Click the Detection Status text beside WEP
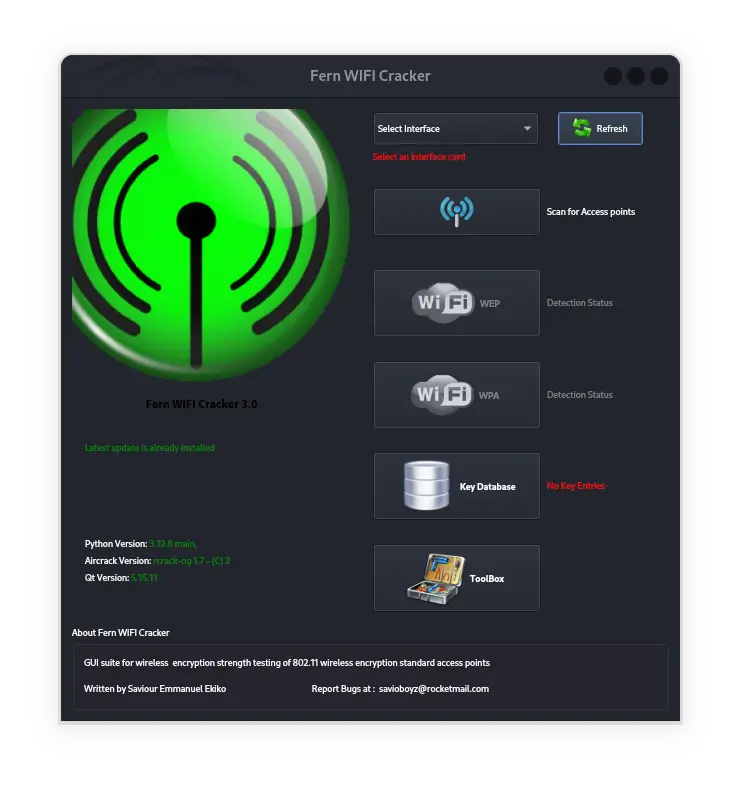Viewport: 741px width, 788px height. pyautogui.click(x=579, y=303)
